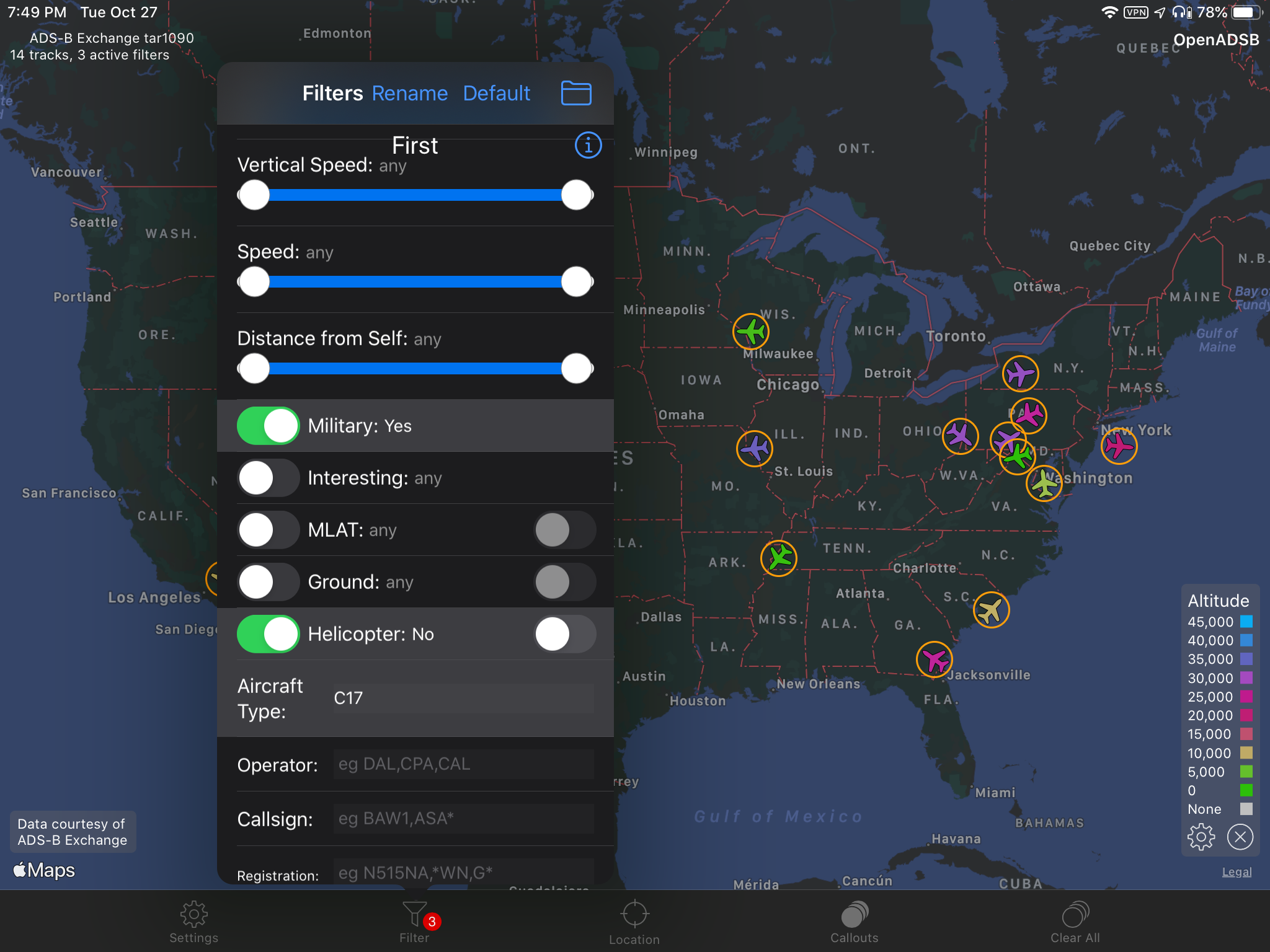1270x952 pixels.
Task: Click the Registration input field
Action: 463,873
